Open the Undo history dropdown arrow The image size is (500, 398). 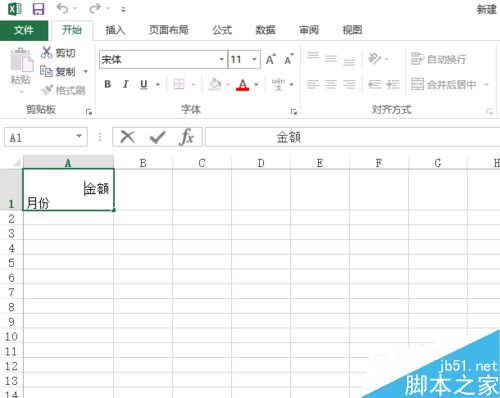coord(75,9)
